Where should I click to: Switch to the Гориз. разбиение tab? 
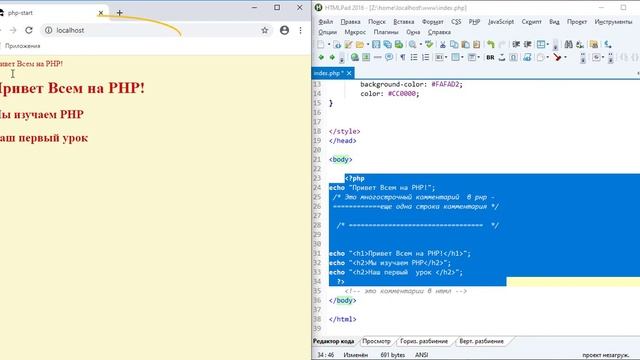424,341
